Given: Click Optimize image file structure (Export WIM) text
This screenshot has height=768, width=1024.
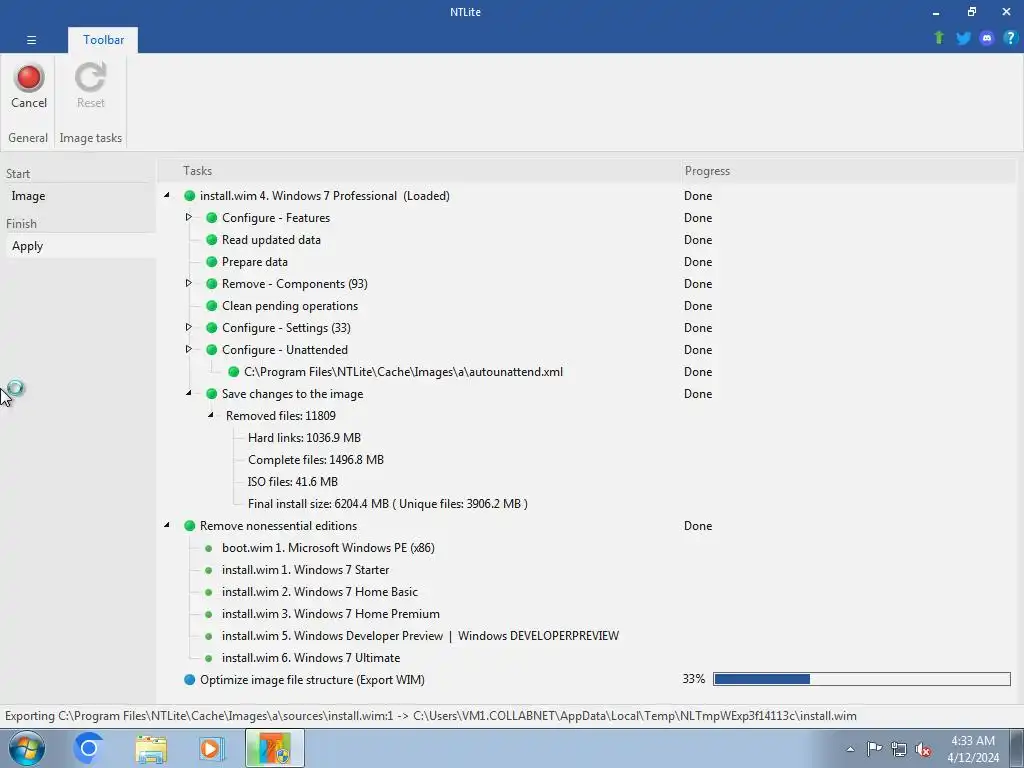Looking at the screenshot, I should click(x=312, y=680).
